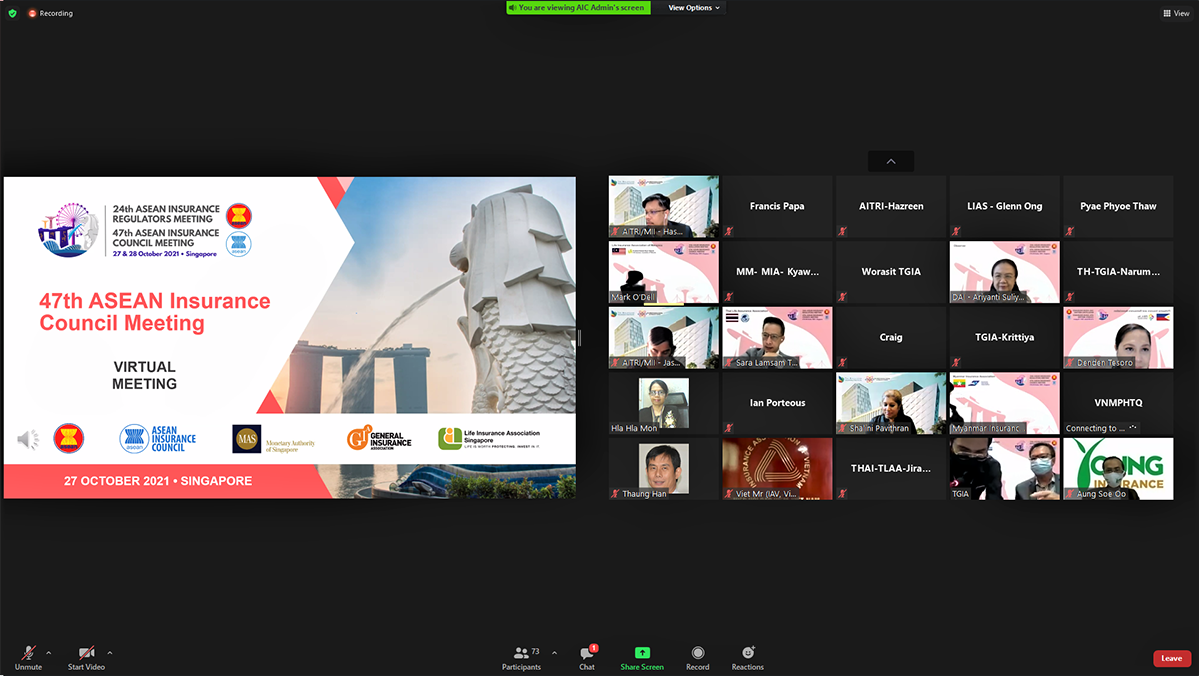Click the '47th ASEAN Insurance Council Meeting' title
The image size is (1199, 676).
click(154, 312)
